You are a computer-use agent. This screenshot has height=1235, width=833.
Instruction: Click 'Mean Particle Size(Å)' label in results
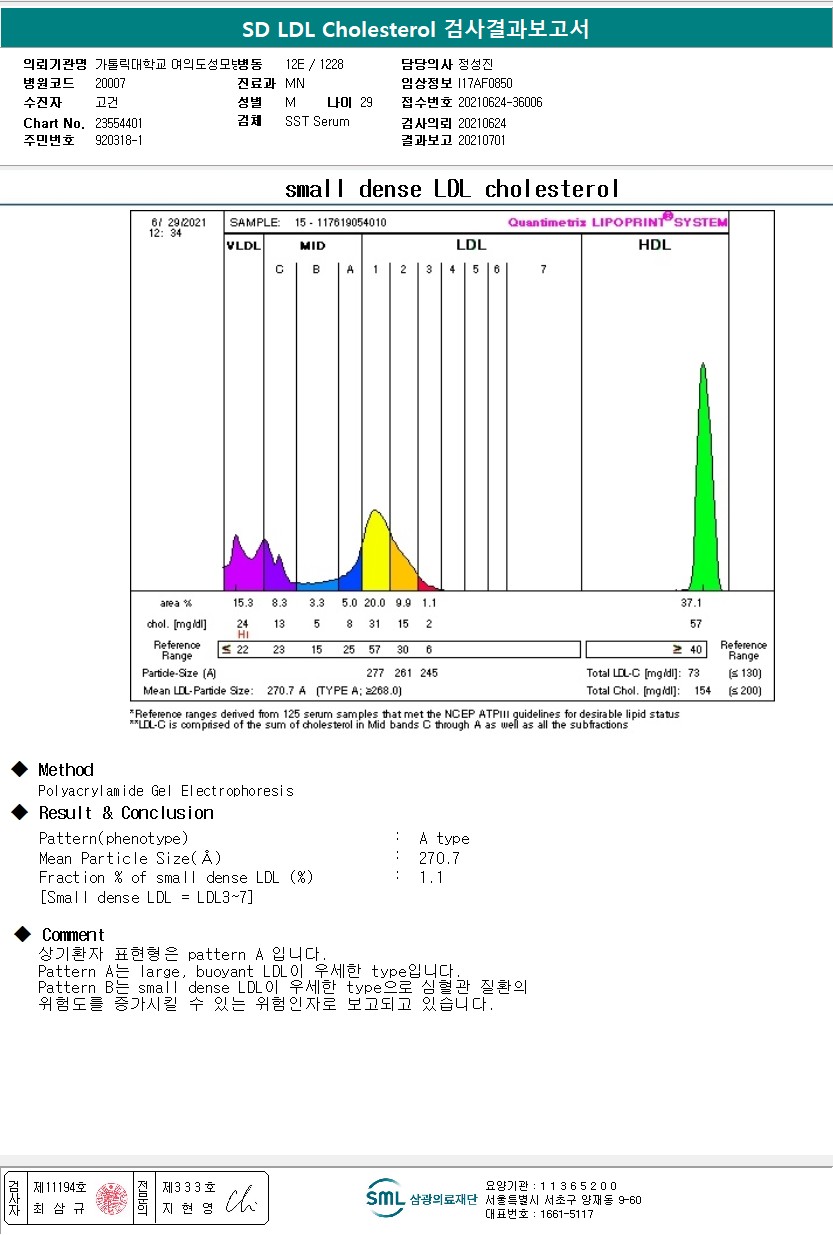[x=130, y=858]
